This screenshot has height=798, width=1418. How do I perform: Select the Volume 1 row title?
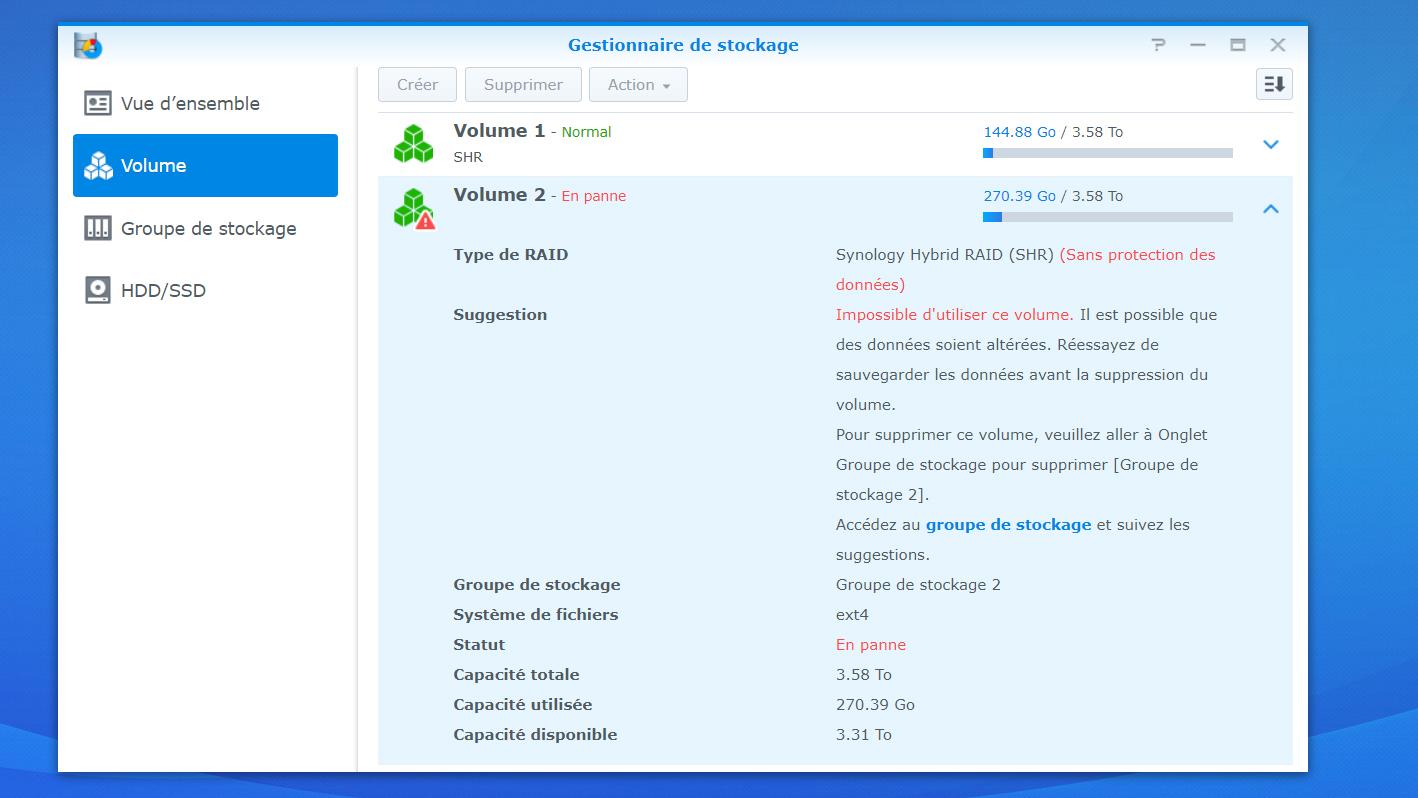tap(499, 131)
